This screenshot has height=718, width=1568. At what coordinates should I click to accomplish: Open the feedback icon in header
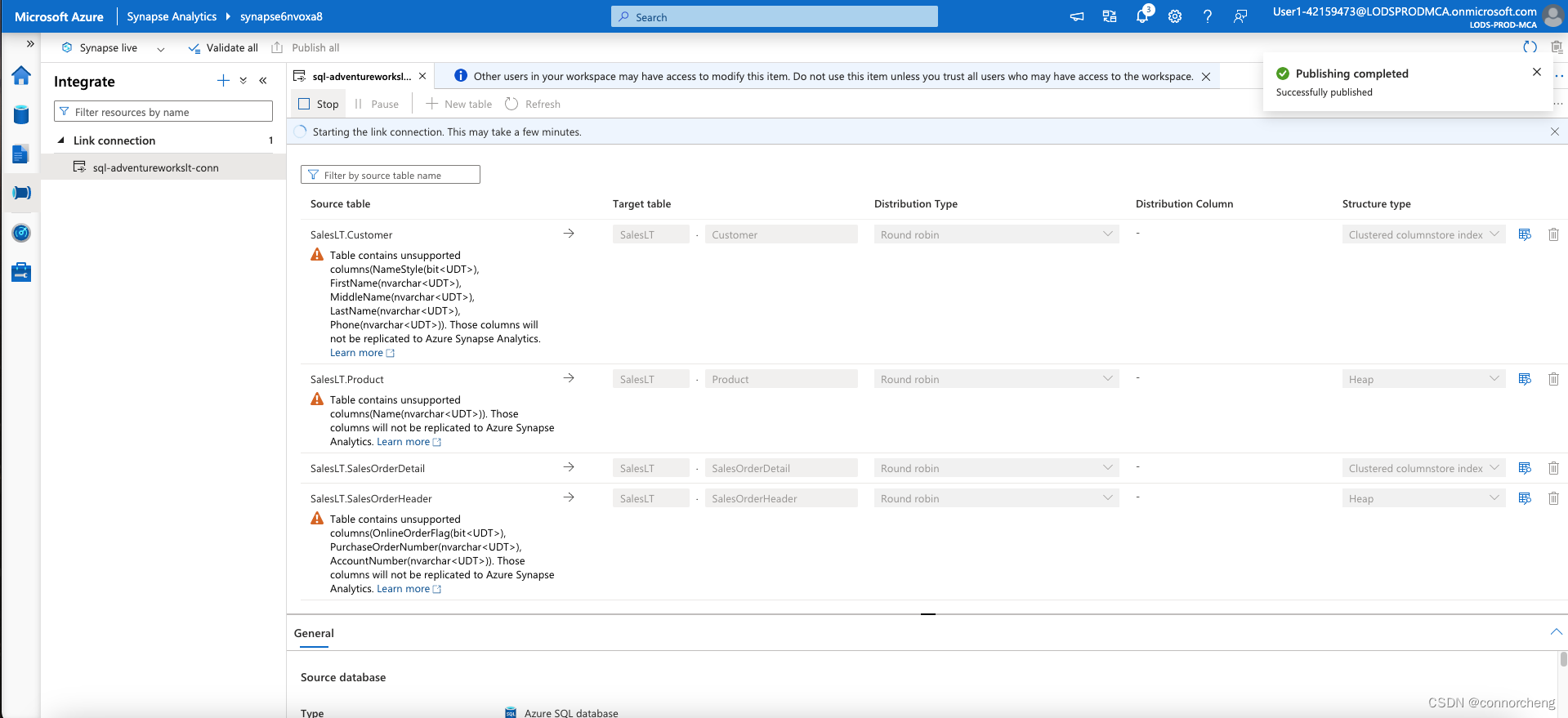pyautogui.click(x=1240, y=16)
